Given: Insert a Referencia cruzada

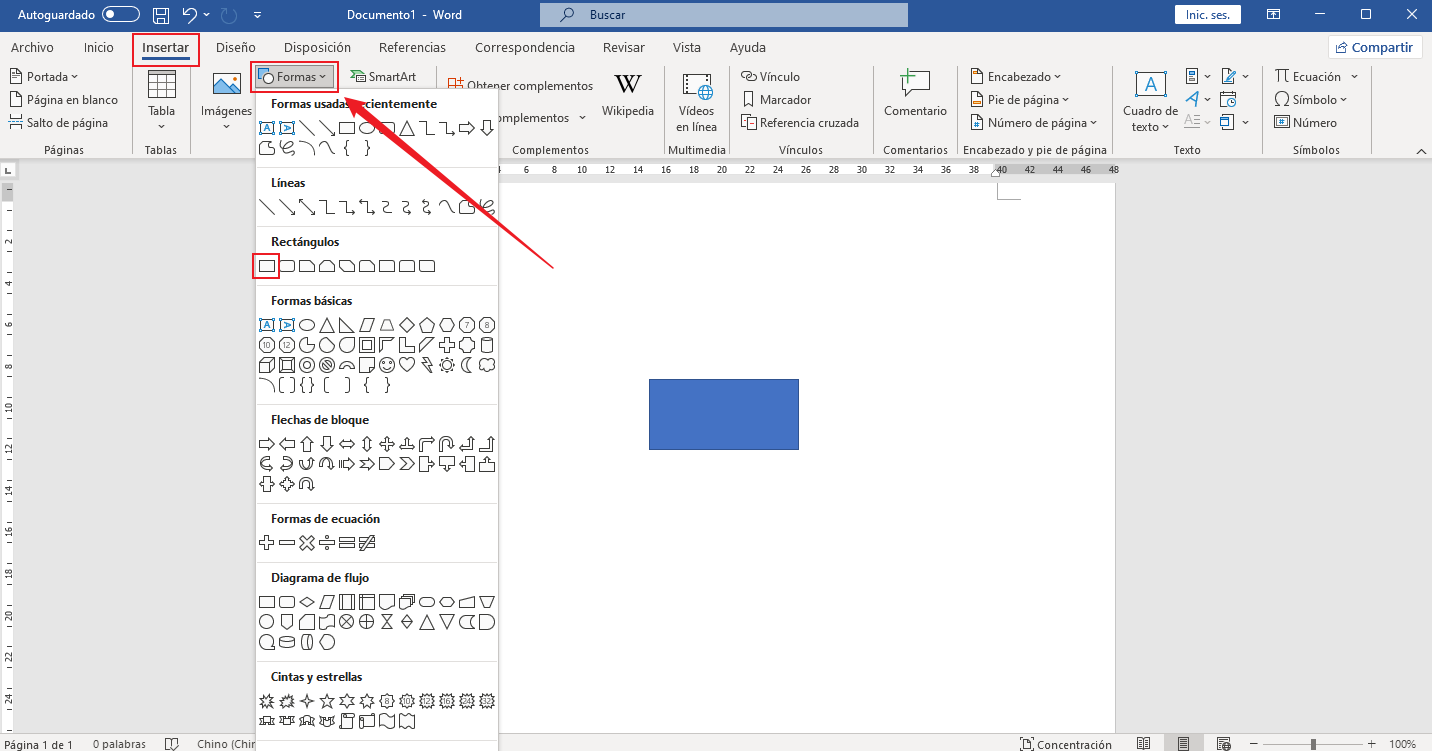Looking at the screenshot, I should [x=800, y=122].
